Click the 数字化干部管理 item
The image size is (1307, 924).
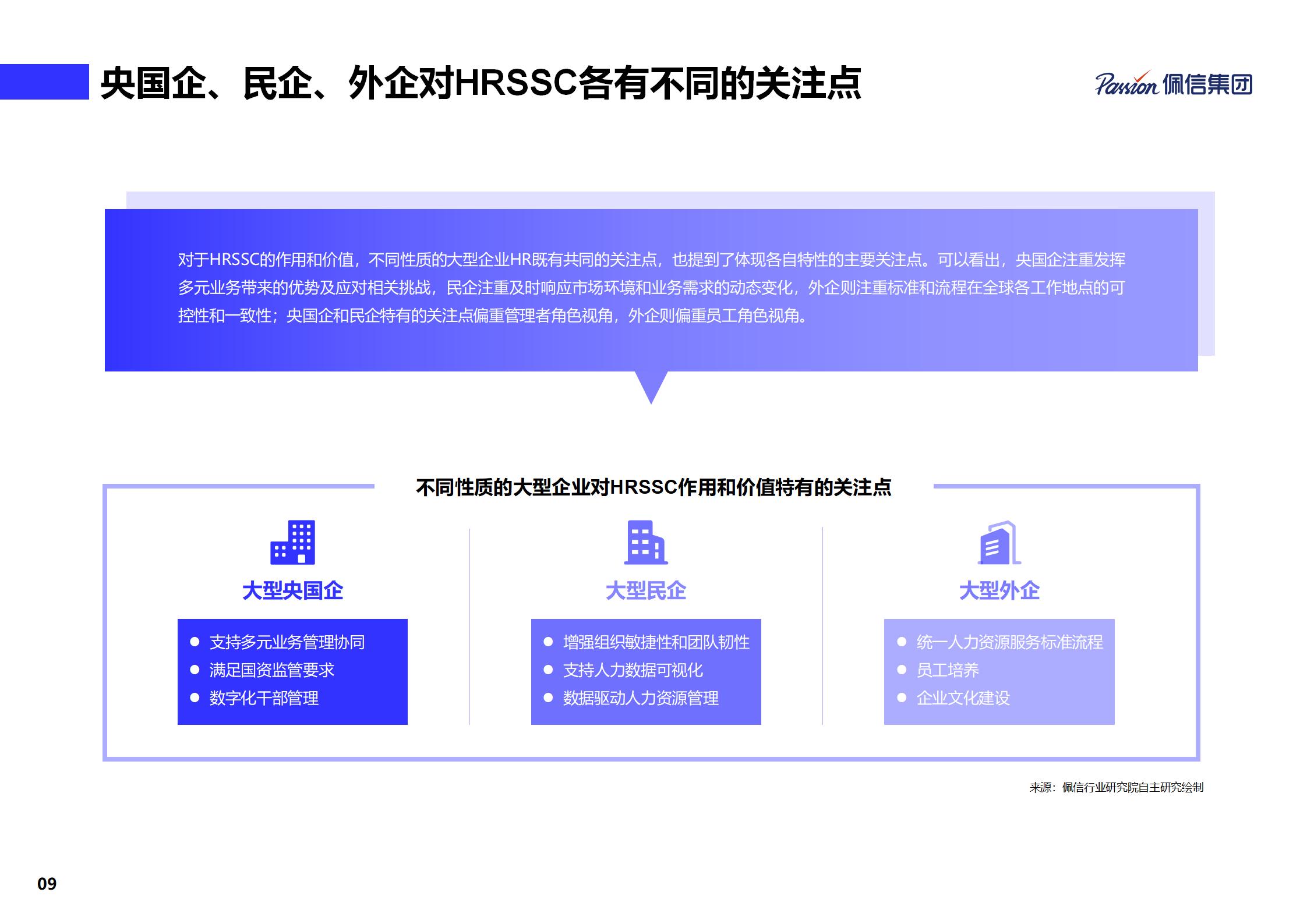point(264,698)
